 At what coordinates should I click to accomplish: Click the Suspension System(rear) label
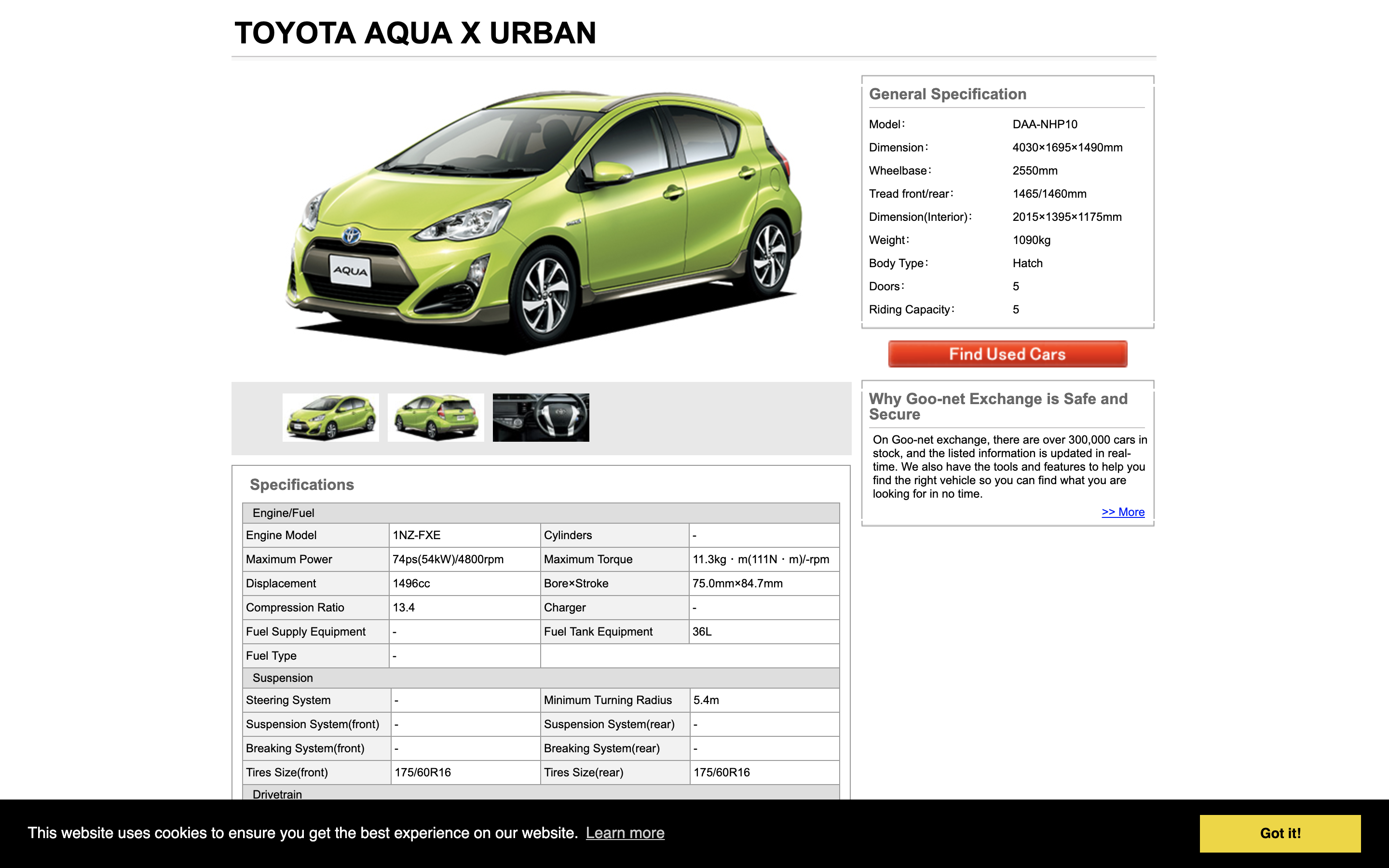609,724
